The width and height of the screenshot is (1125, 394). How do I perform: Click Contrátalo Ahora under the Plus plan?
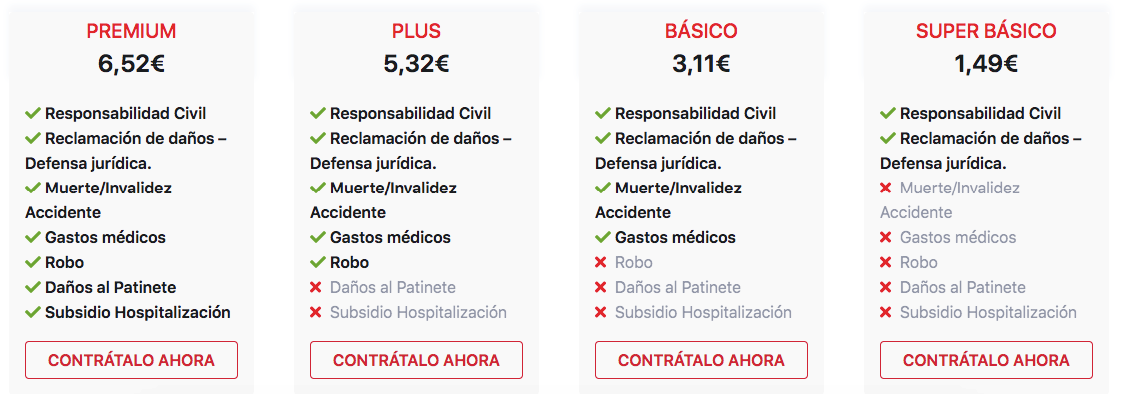(416, 360)
